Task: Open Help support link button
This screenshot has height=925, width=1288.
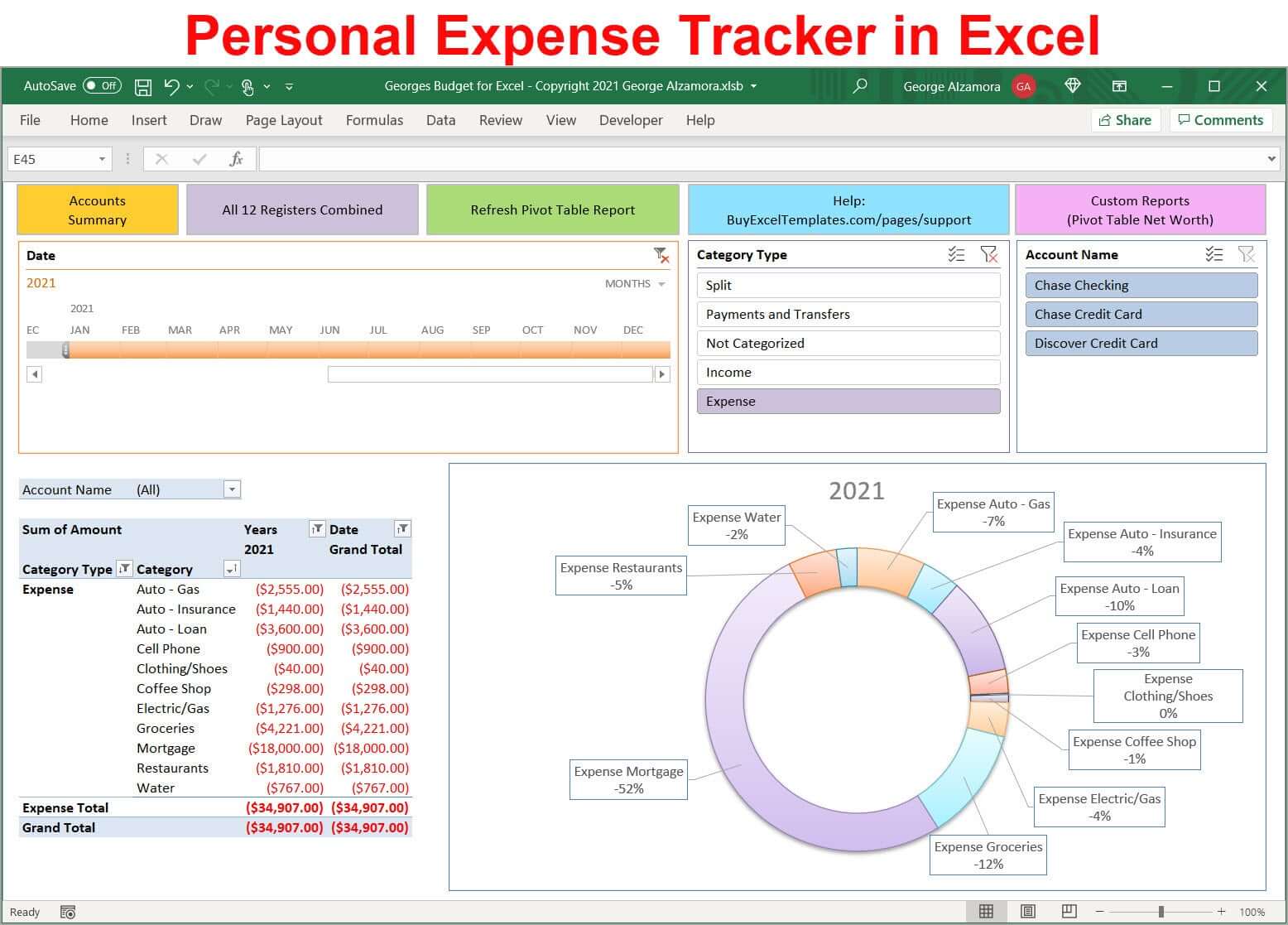Action: tap(848, 210)
